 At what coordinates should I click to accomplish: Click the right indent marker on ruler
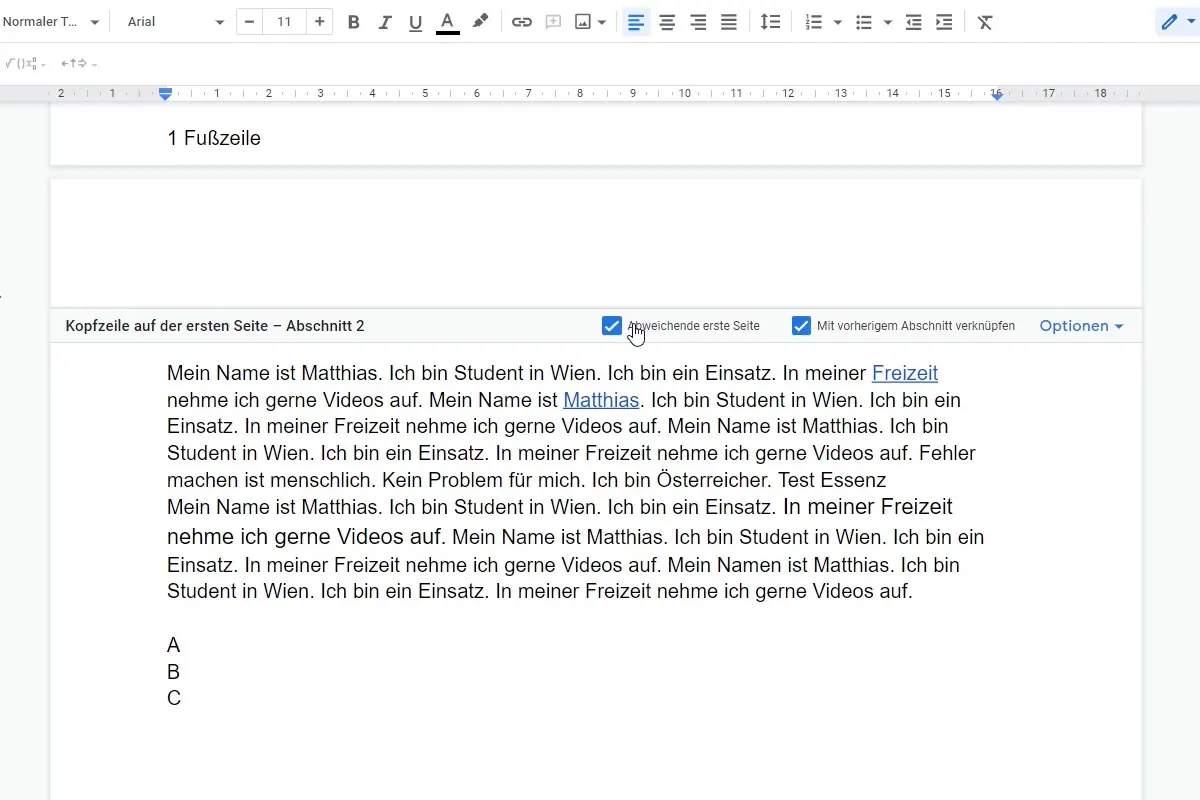(x=997, y=94)
